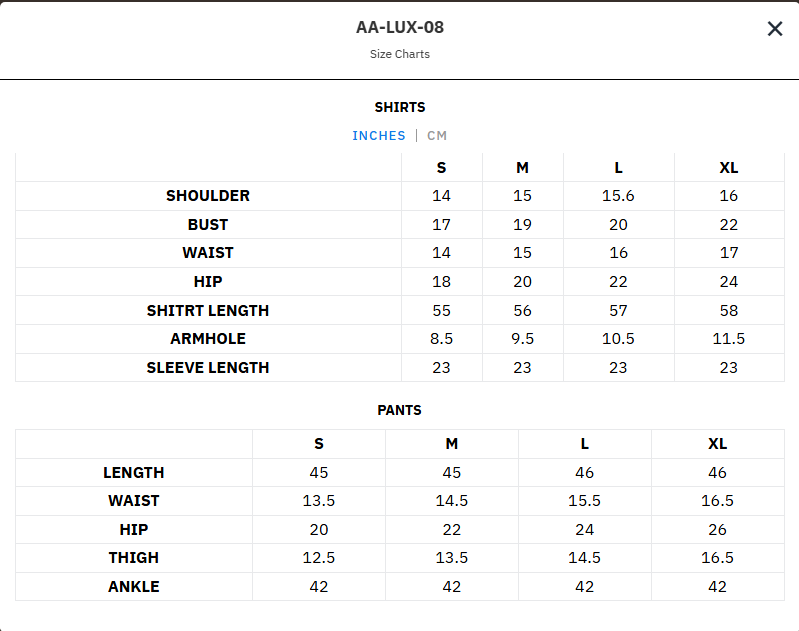799x631 pixels.
Task: Click the 11.5 armhole value cell
Action: click(x=729, y=339)
